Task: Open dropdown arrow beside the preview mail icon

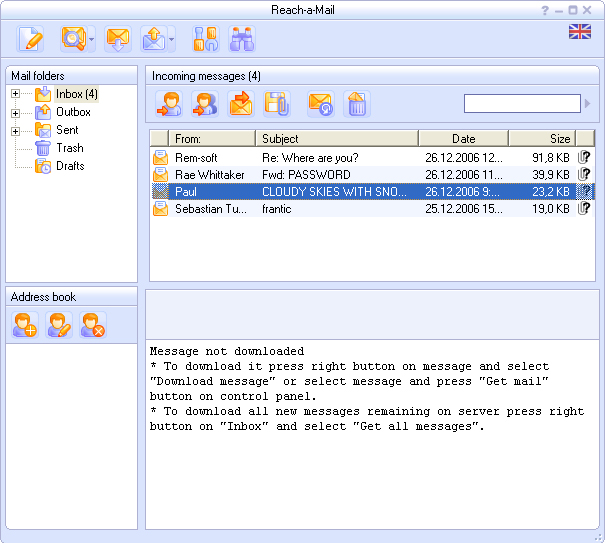Action: [x=92, y=41]
